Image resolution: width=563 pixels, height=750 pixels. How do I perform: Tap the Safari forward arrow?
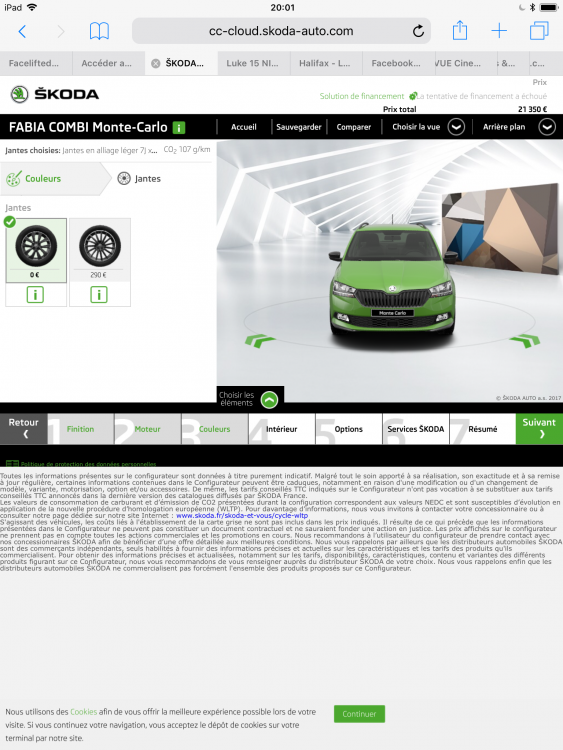61,32
